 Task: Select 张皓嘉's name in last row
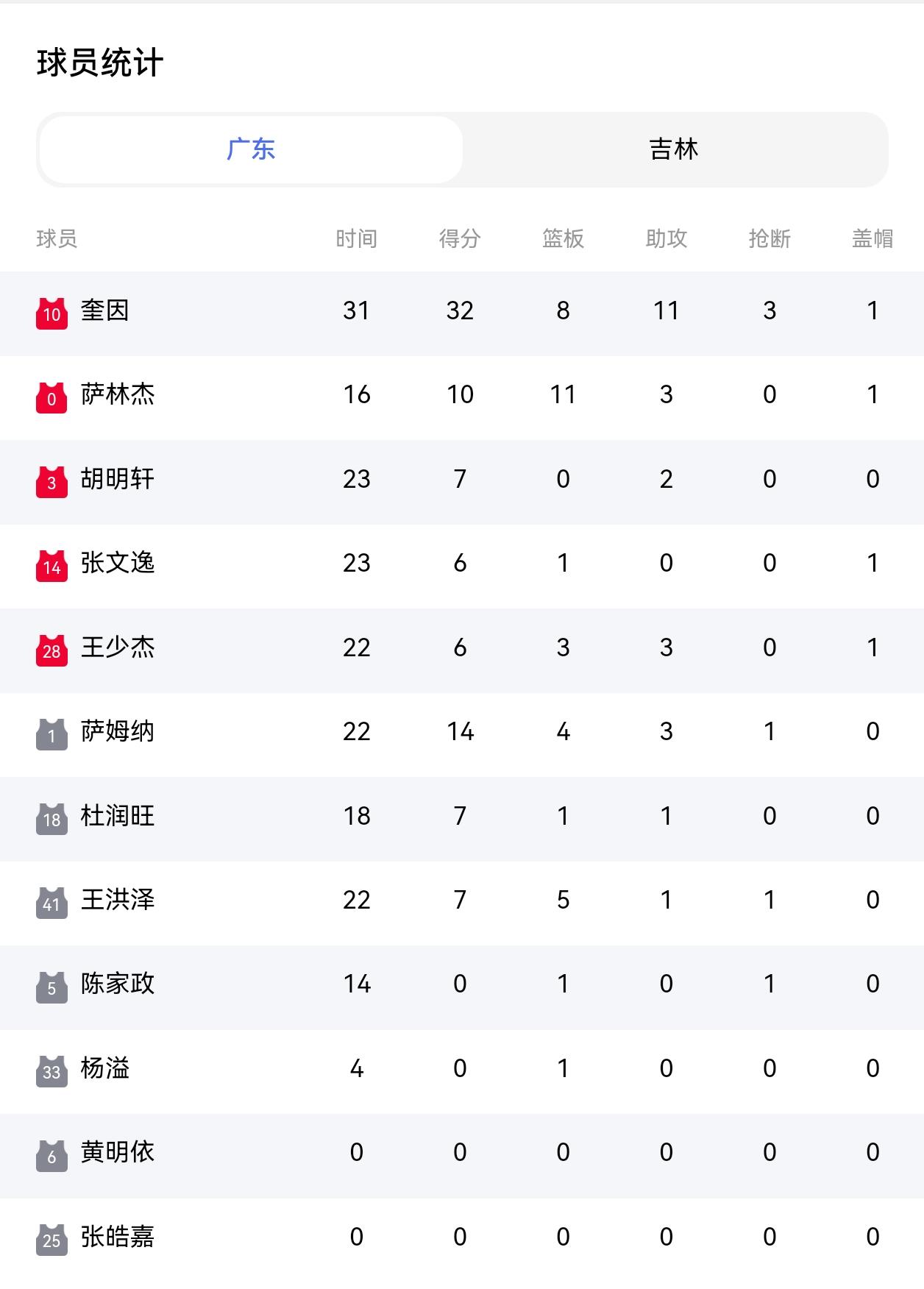[x=118, y=1237]
